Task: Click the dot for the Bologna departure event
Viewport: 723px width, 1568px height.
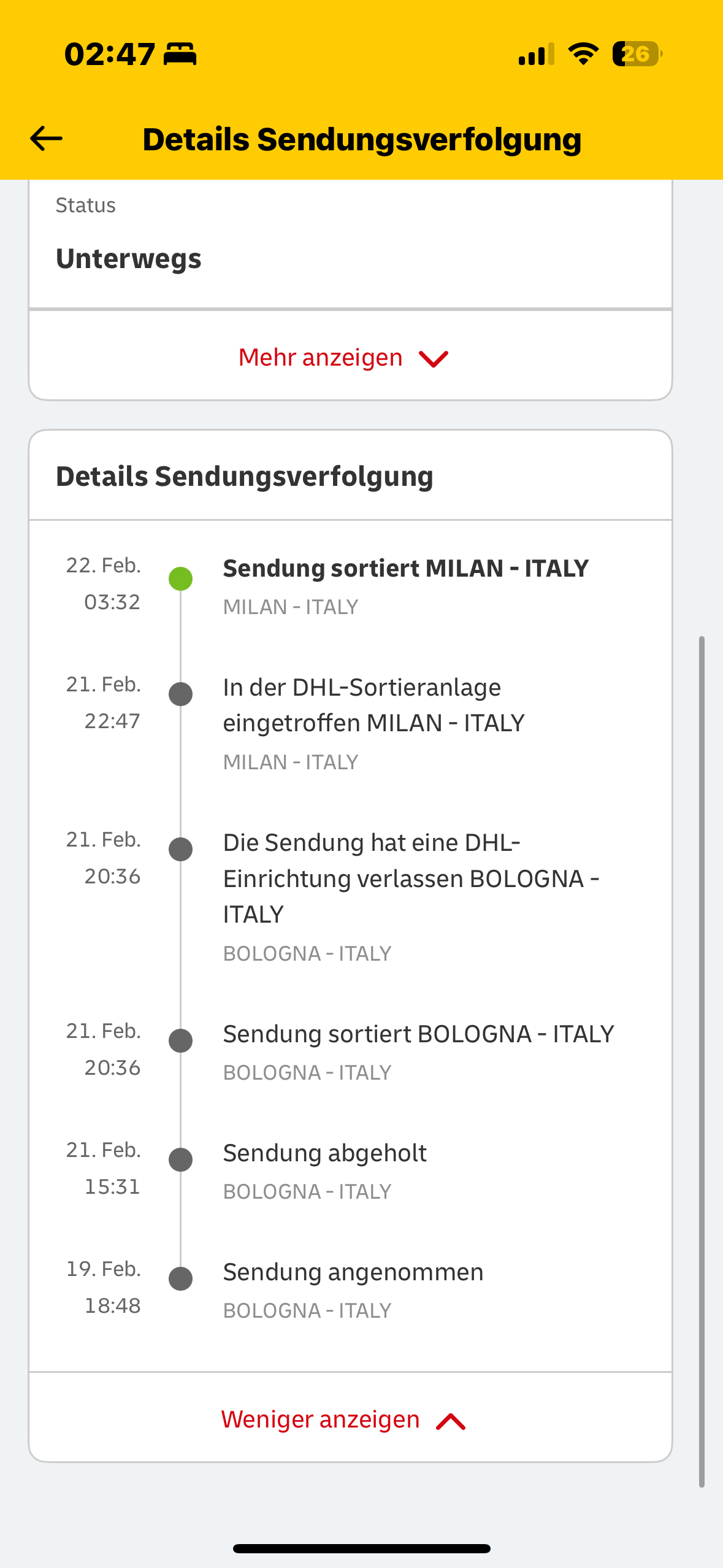Action: [x=180, y=850]
